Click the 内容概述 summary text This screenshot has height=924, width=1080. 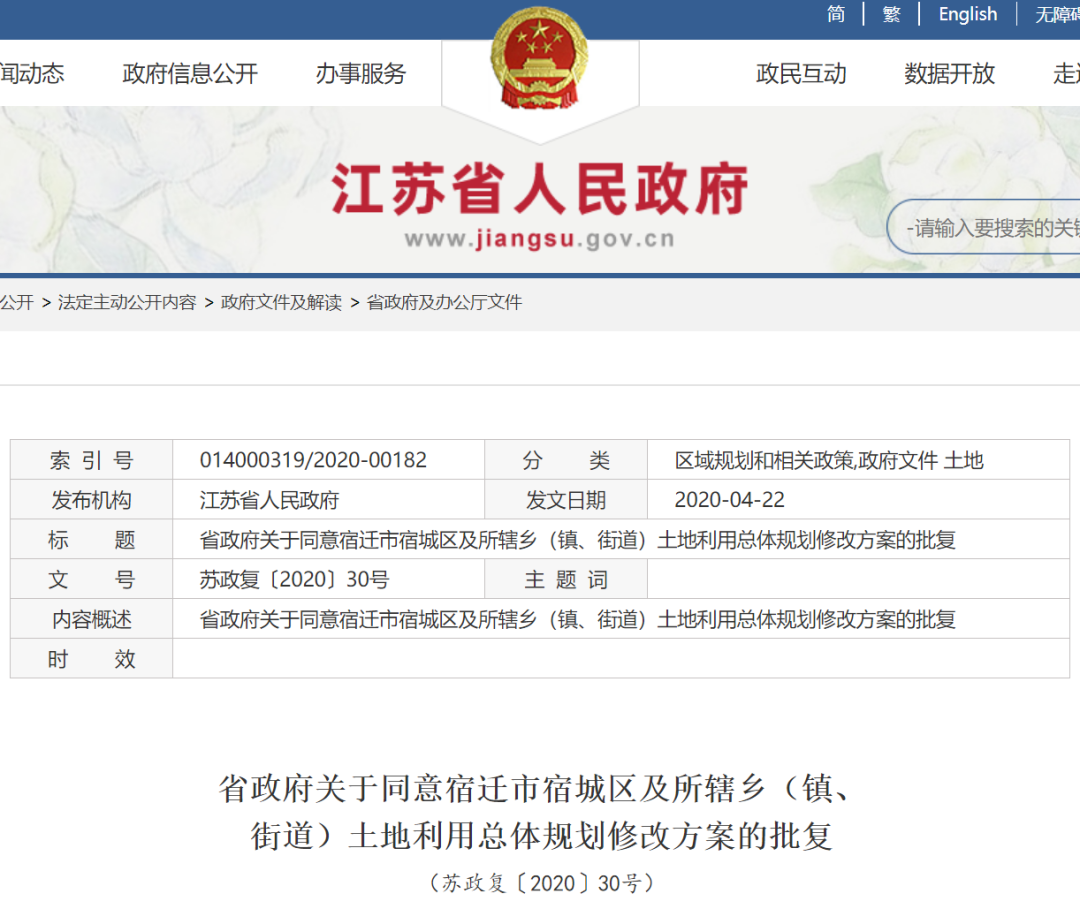coord(577,620)
